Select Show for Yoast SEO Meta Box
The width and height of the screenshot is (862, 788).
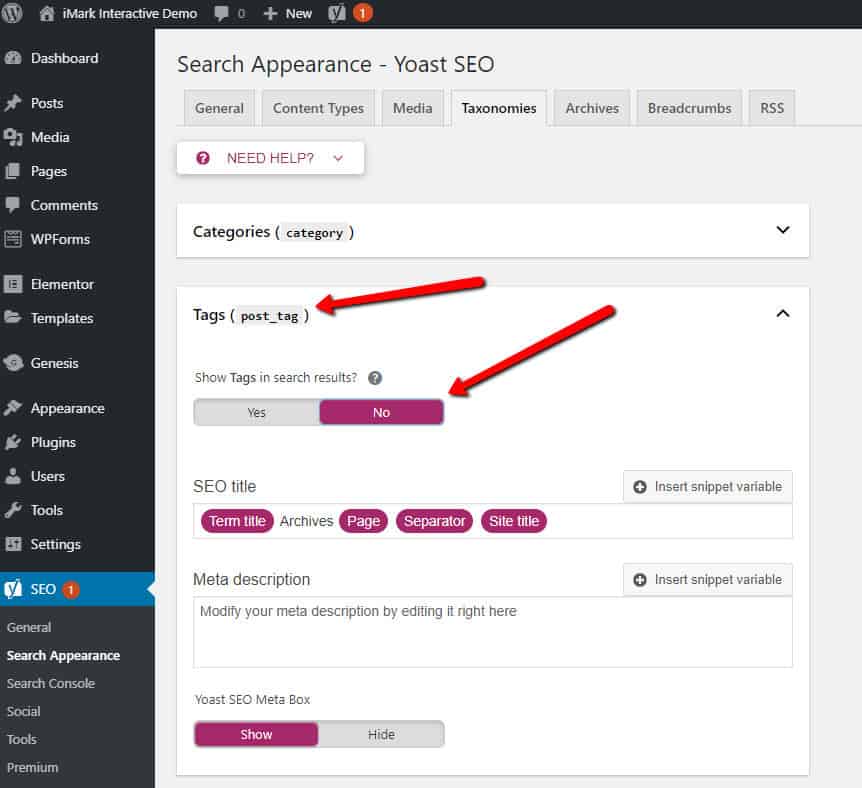coord(256,734)
